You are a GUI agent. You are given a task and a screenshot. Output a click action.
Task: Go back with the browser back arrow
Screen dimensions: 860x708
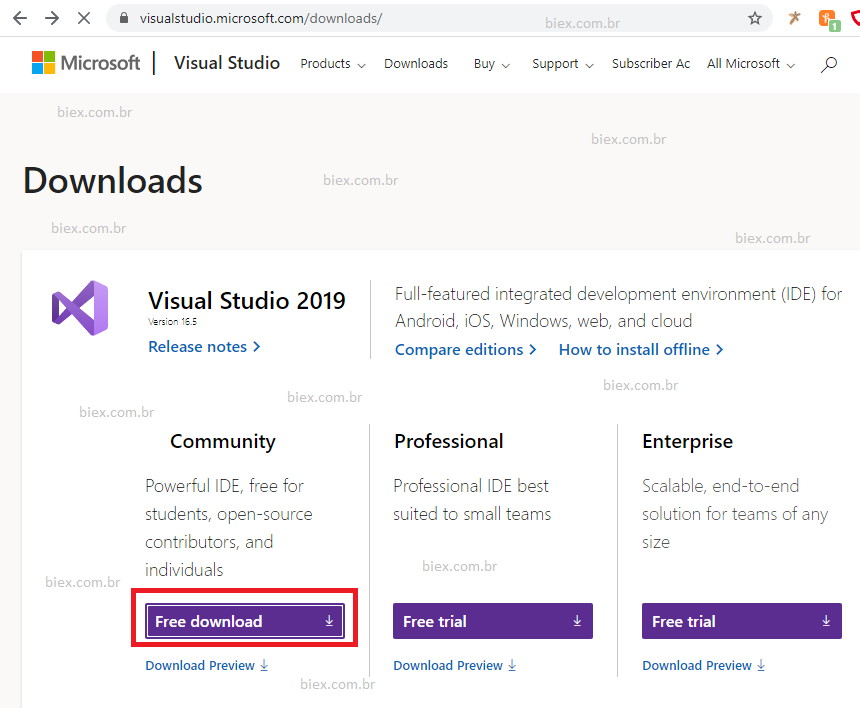[20, 18]
